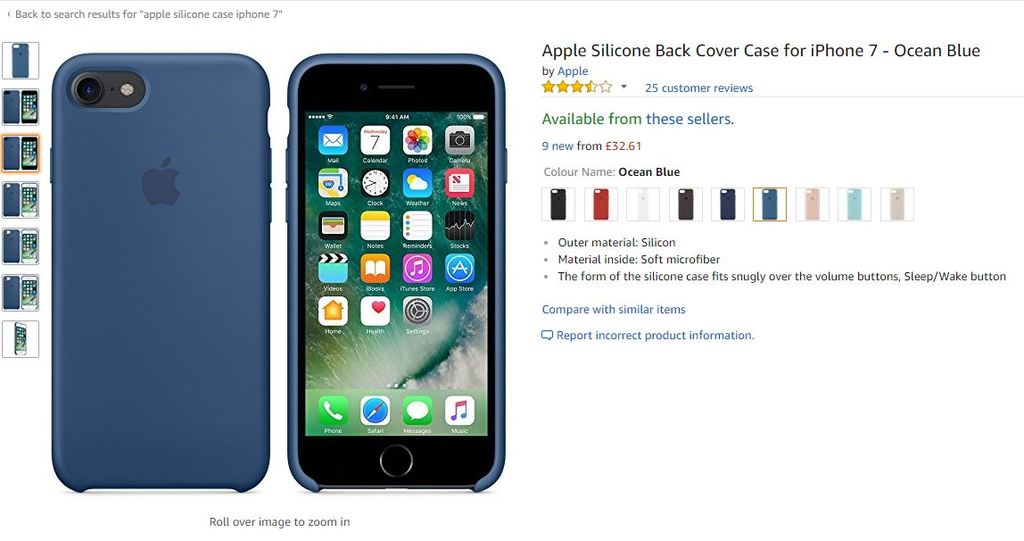
Task: Select the black colour swatch
Action: tap(558, 205)
